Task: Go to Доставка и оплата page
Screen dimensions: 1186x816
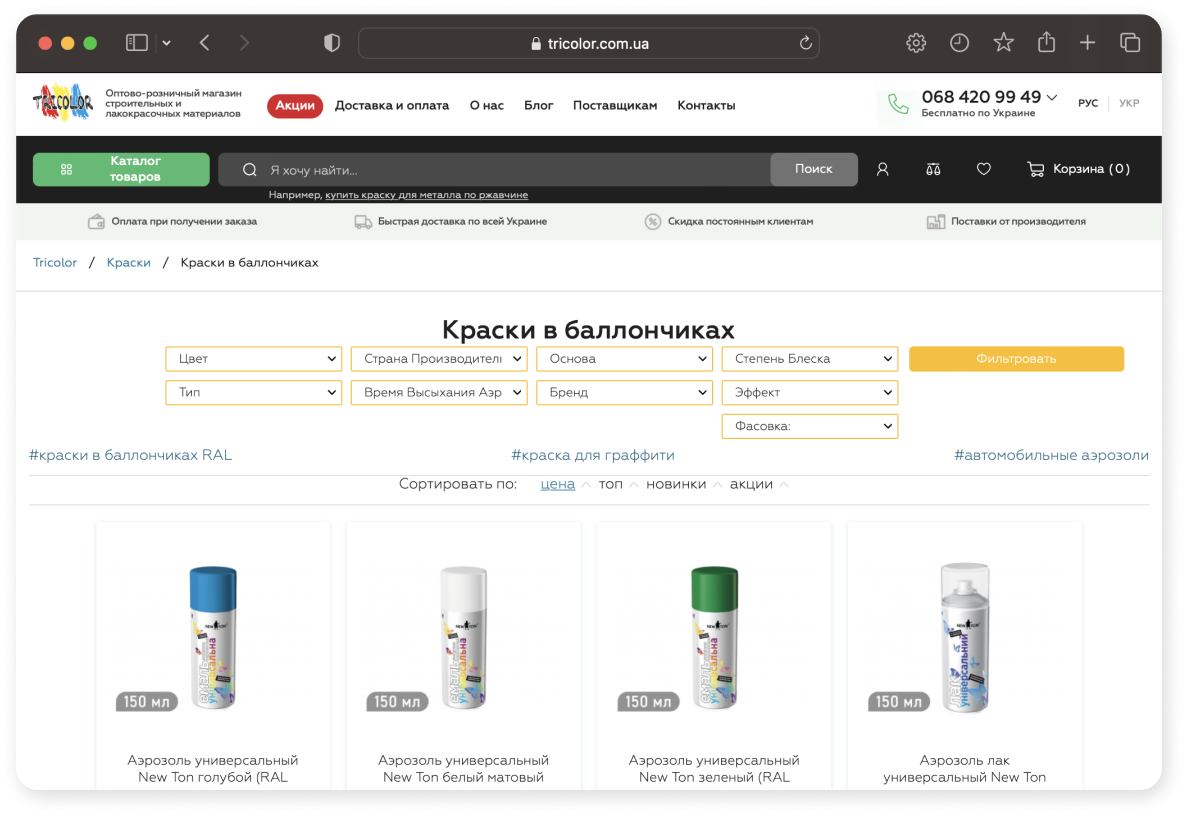Action: (392, 105)
